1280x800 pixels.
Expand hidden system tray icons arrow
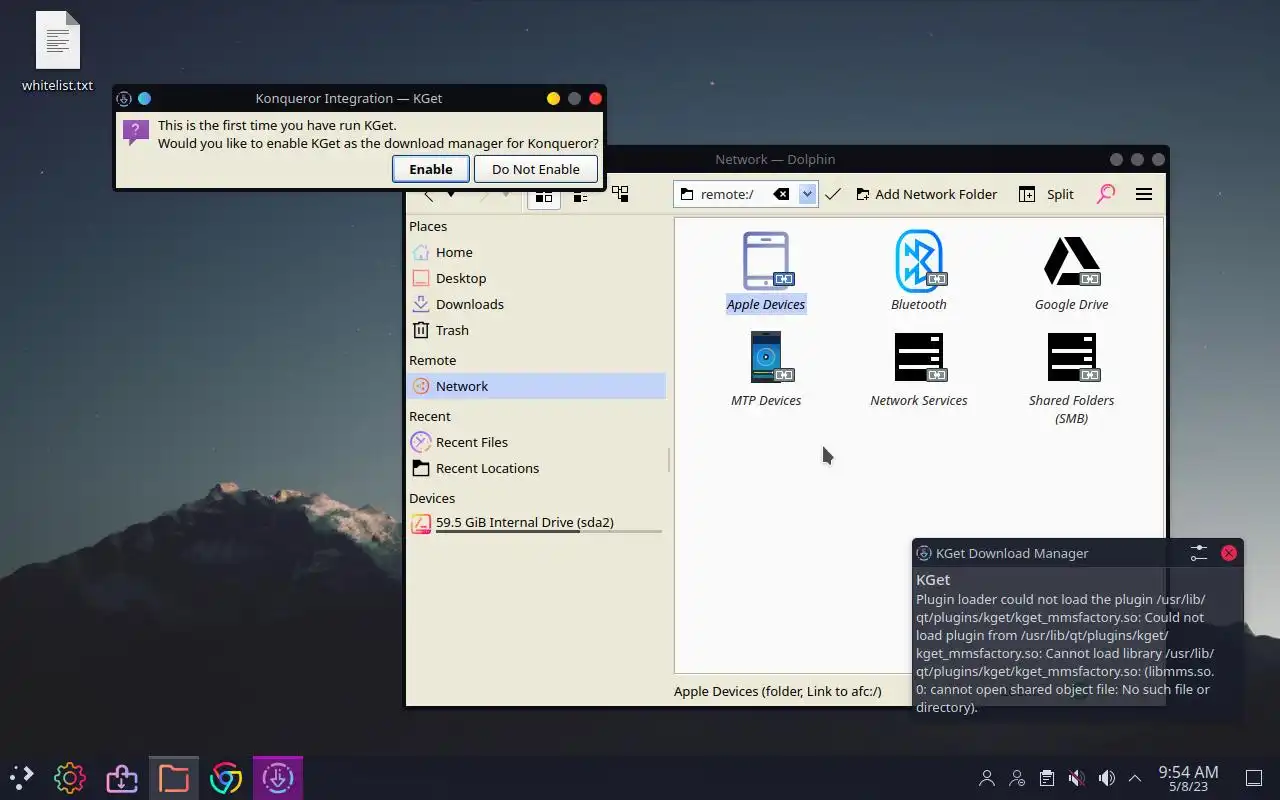pyautogui.click(x=1135, y=778)
